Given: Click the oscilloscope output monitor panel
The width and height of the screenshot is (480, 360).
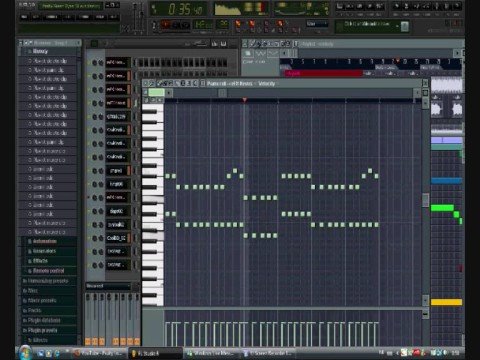Looking at the screenshot, I should pos(242,9).
